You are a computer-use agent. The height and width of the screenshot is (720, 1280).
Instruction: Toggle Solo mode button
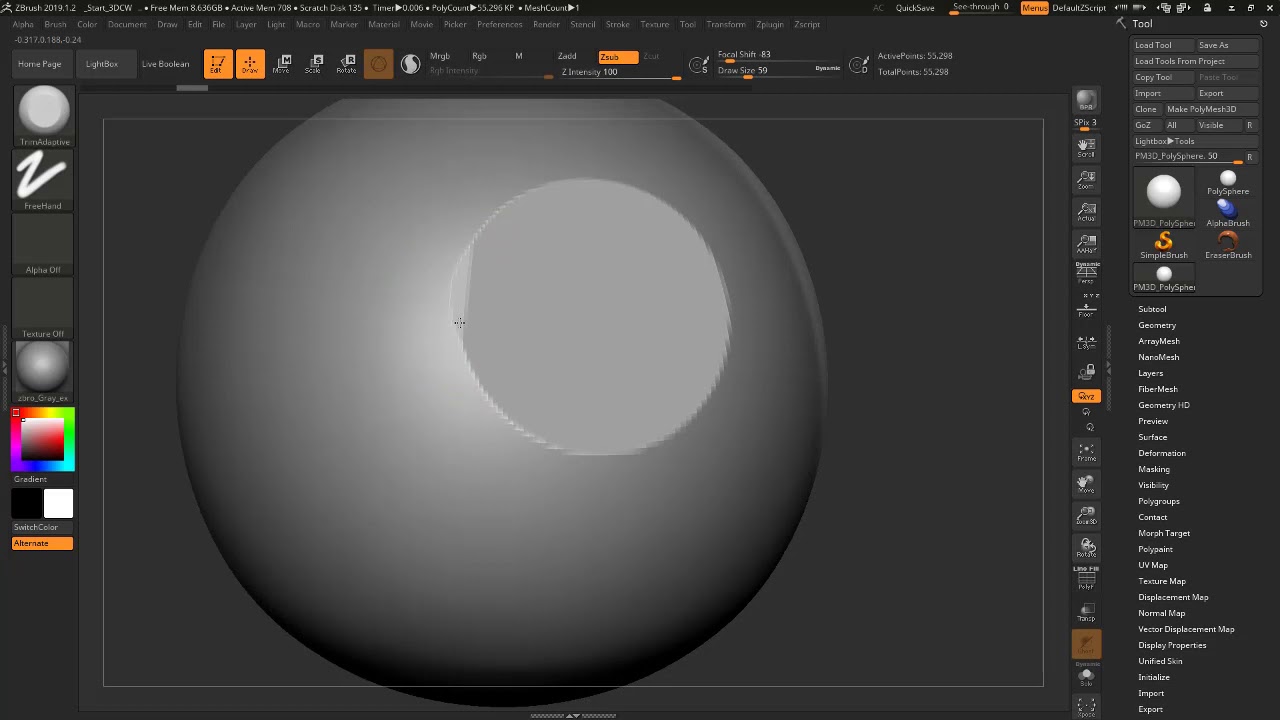click(1086, 676)
